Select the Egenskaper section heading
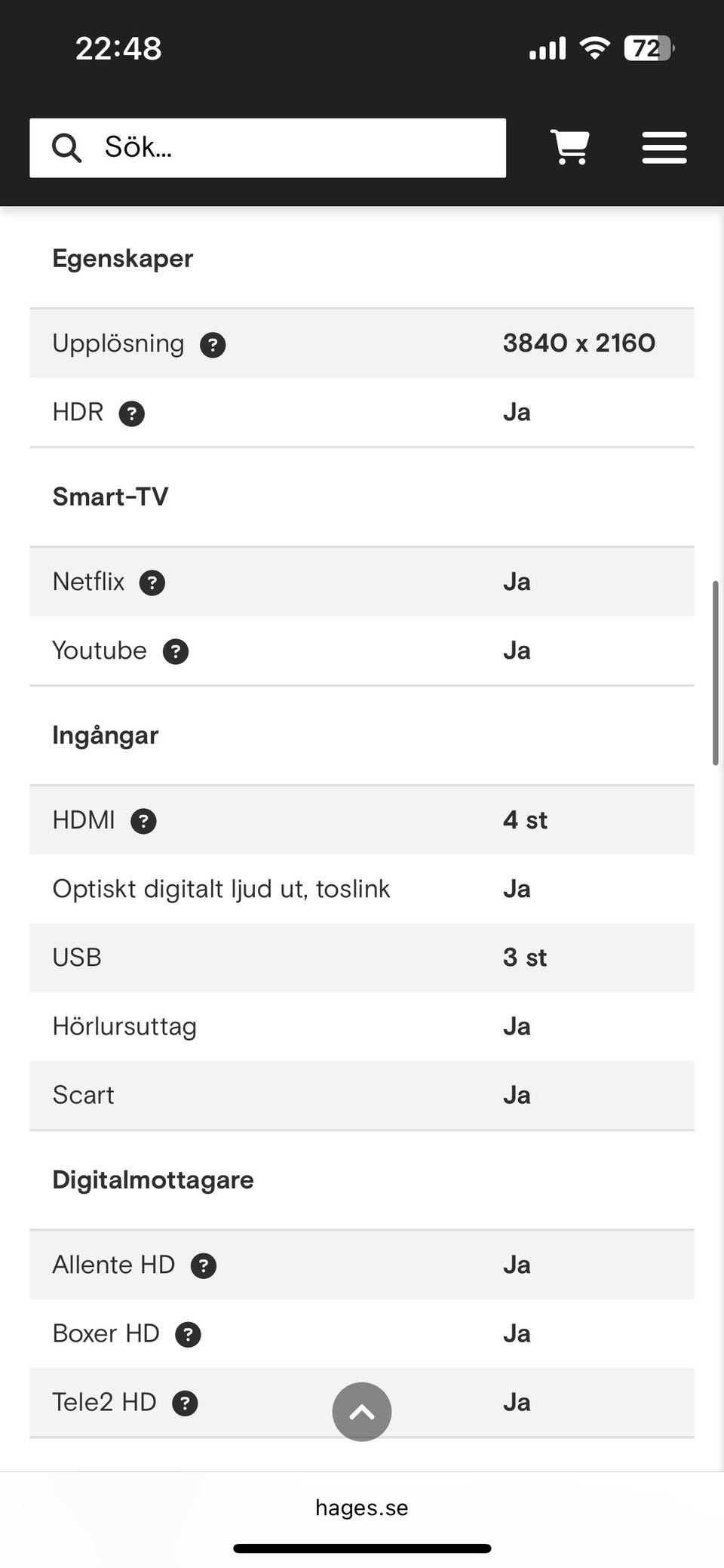 click(x=123, y=259)
